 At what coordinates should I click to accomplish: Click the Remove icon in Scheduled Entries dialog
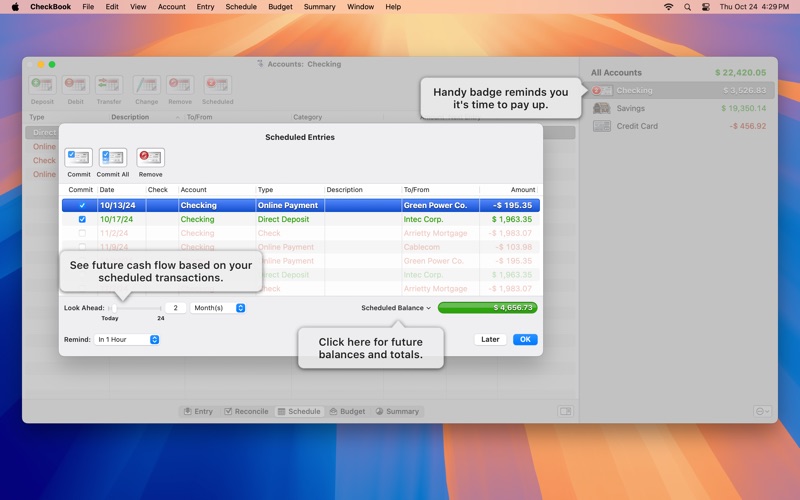click(x=151, y=158)
